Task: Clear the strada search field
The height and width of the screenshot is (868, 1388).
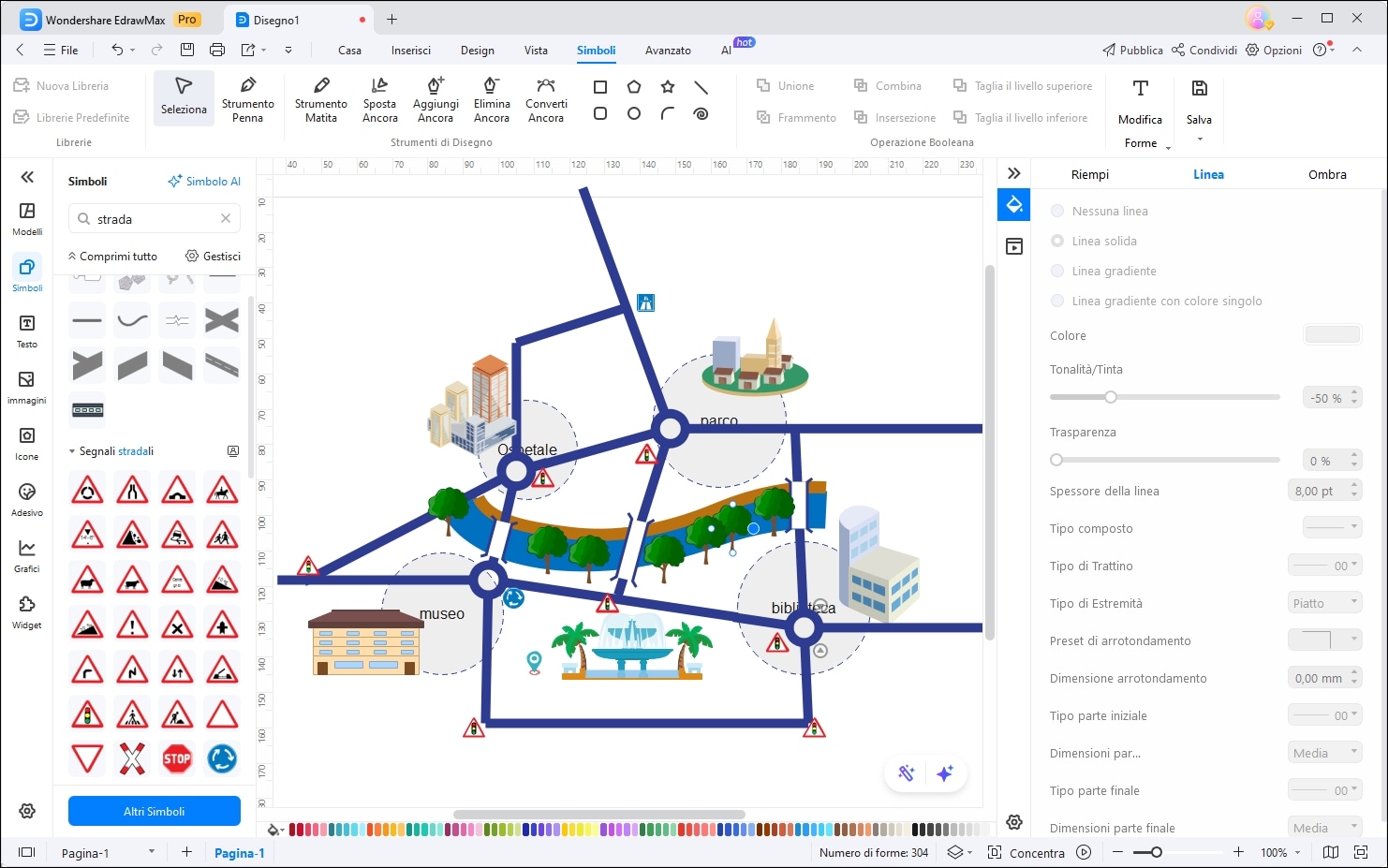Action: [x=226, y=218]
